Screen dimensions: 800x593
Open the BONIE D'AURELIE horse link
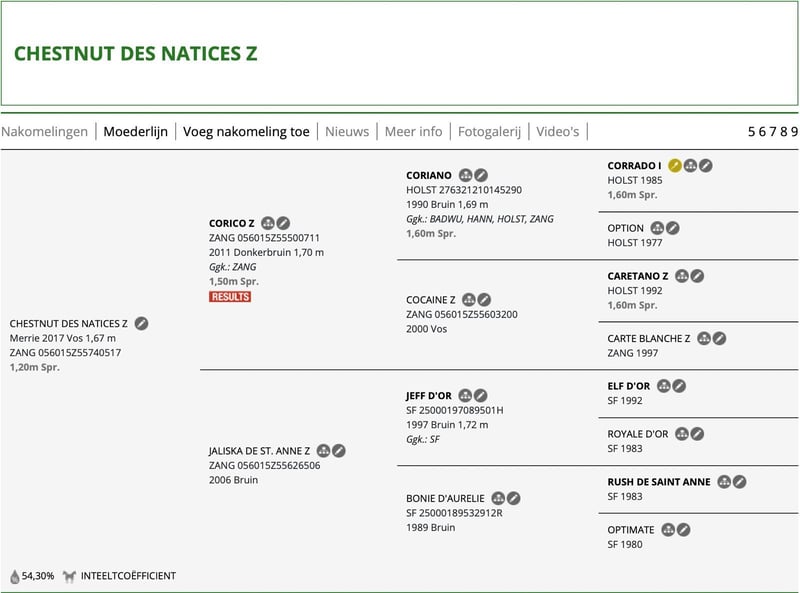click(x=445, y=499)
